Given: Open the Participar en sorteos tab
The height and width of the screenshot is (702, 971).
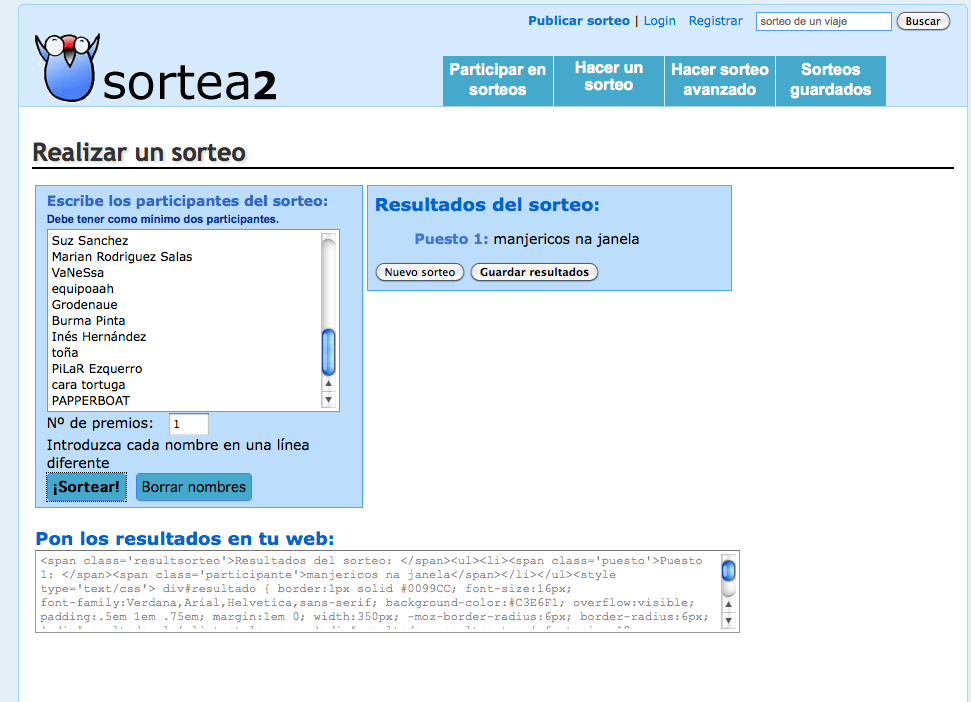Looking at the screenshot, I should point(498,80).
